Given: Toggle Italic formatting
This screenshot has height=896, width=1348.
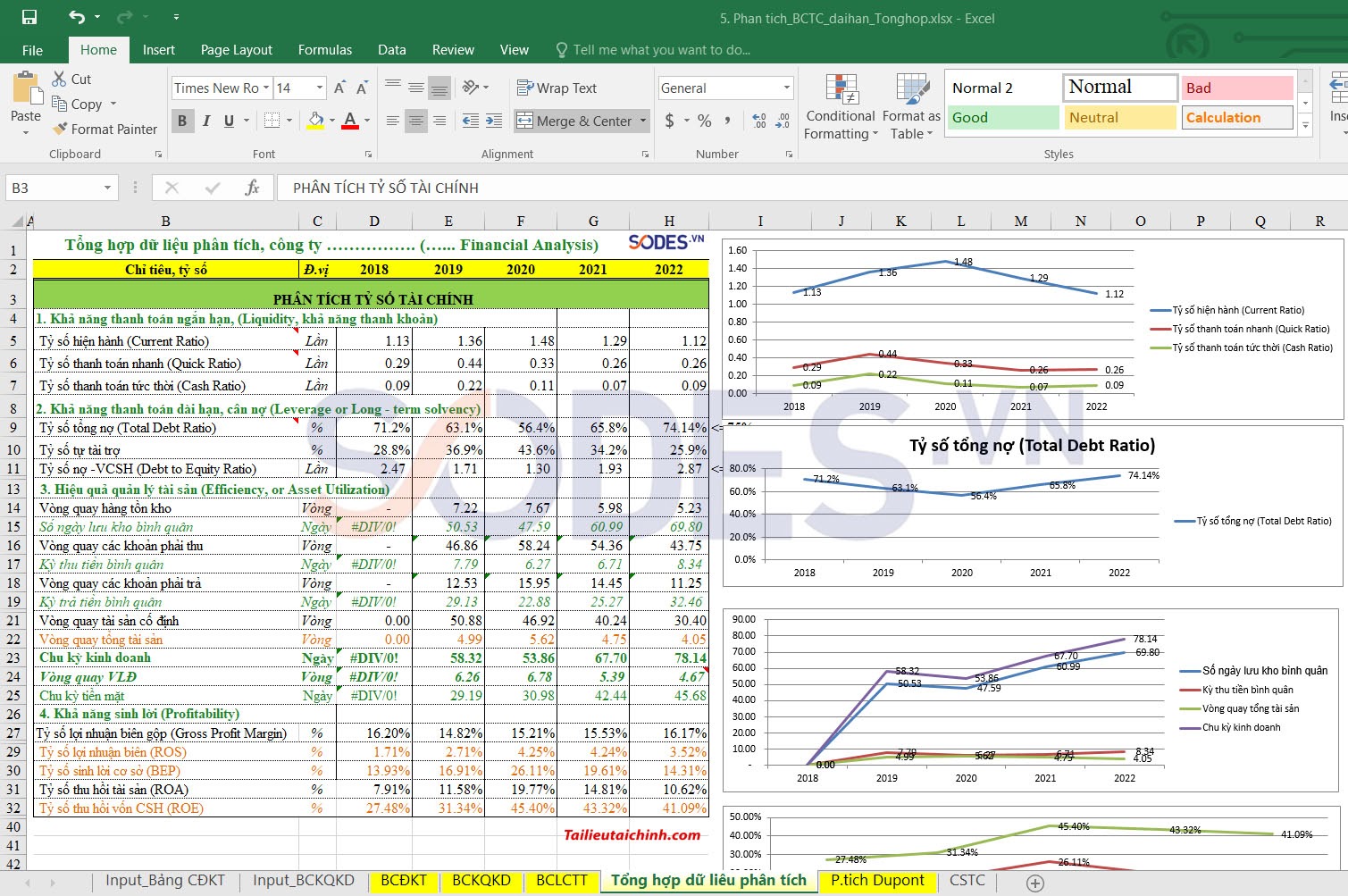Looking at the screenshot, I should click(x=206, y=121).
